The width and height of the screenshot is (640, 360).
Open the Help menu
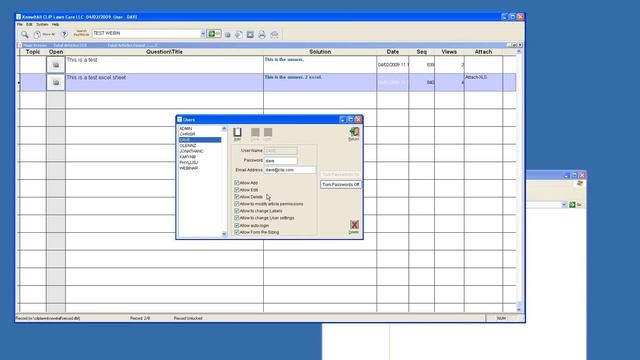(56, 24)
